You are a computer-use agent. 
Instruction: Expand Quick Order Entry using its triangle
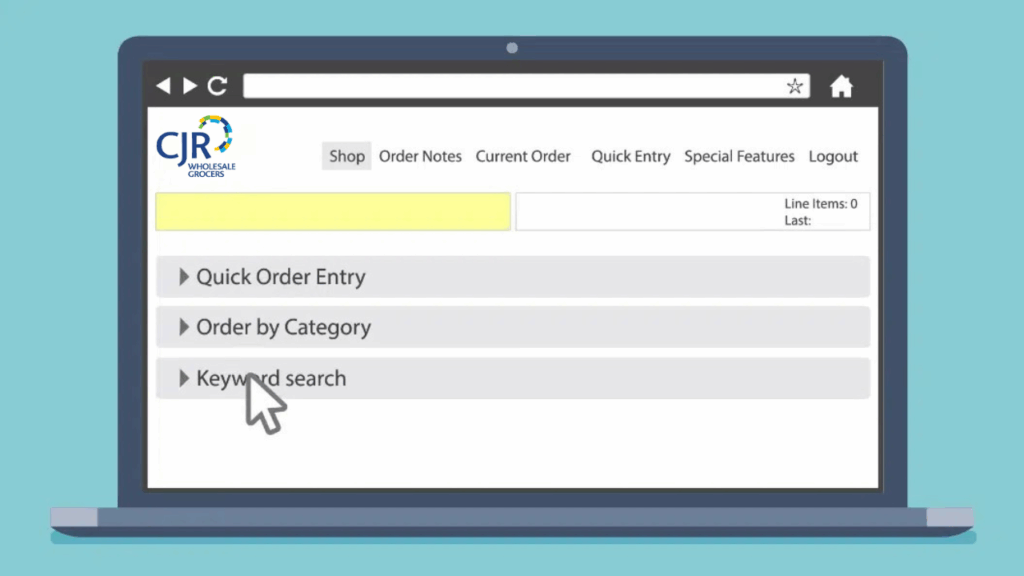click(x=184, y=277)
